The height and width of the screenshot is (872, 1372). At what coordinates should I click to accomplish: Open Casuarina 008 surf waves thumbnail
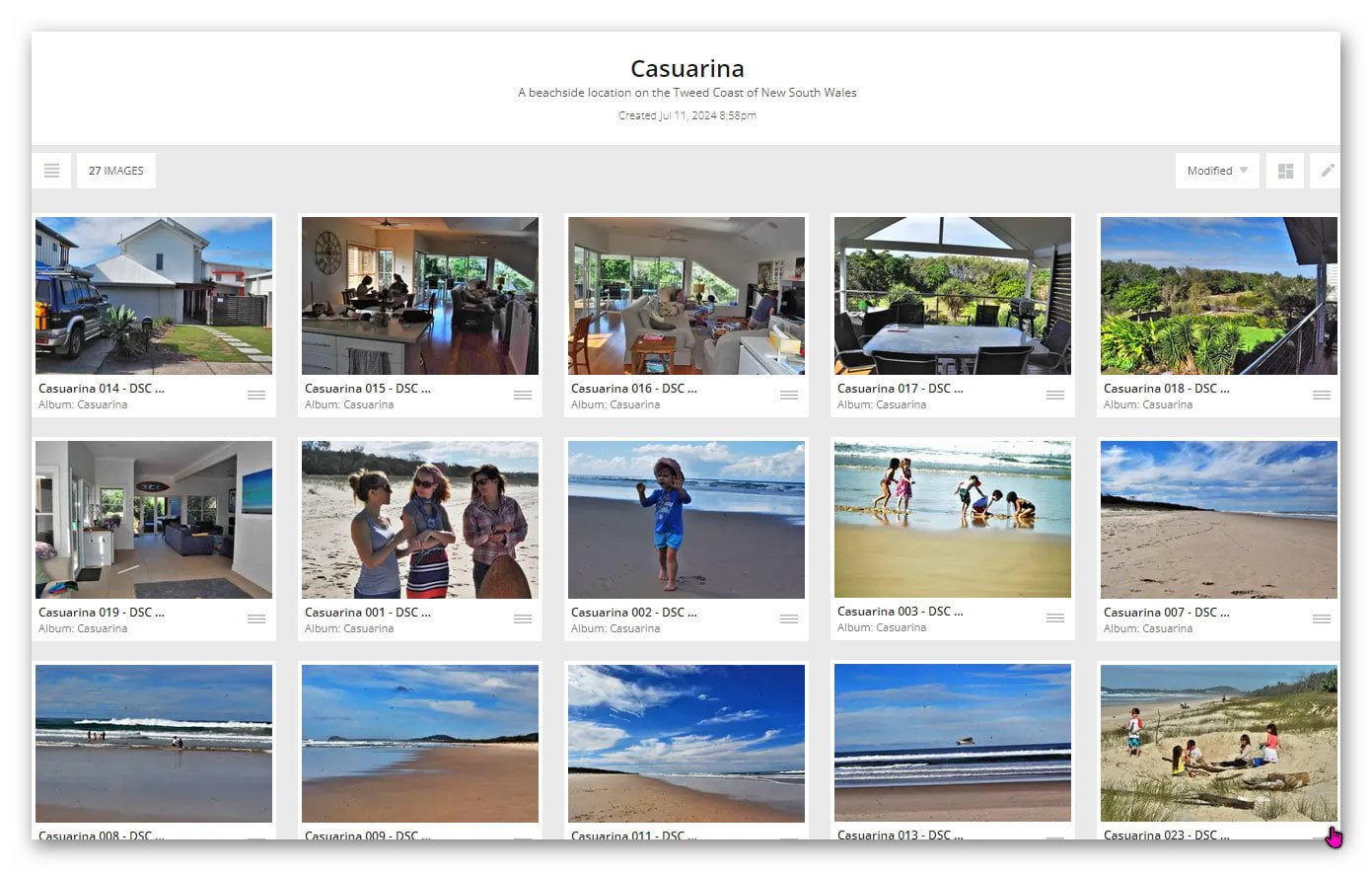click(x=154, y=744)
